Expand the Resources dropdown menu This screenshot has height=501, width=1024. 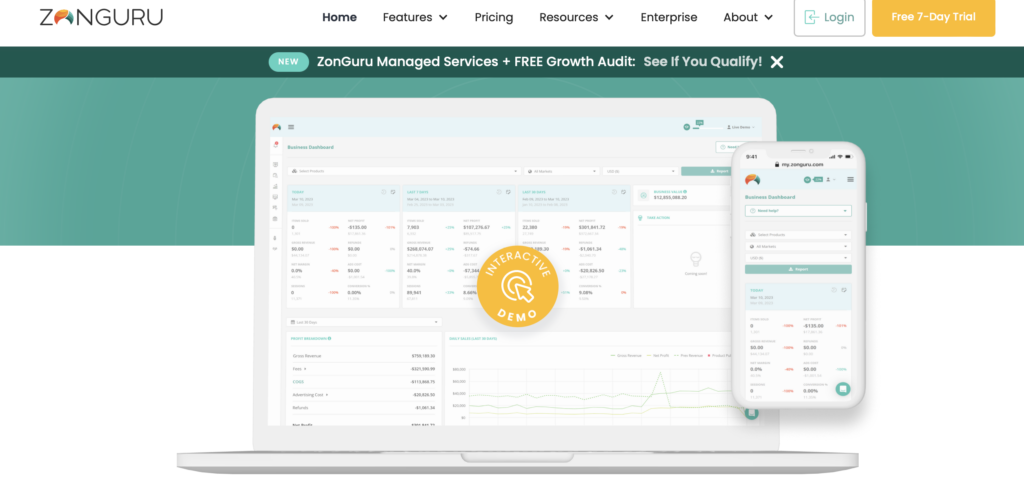click(x=576, y=17)
